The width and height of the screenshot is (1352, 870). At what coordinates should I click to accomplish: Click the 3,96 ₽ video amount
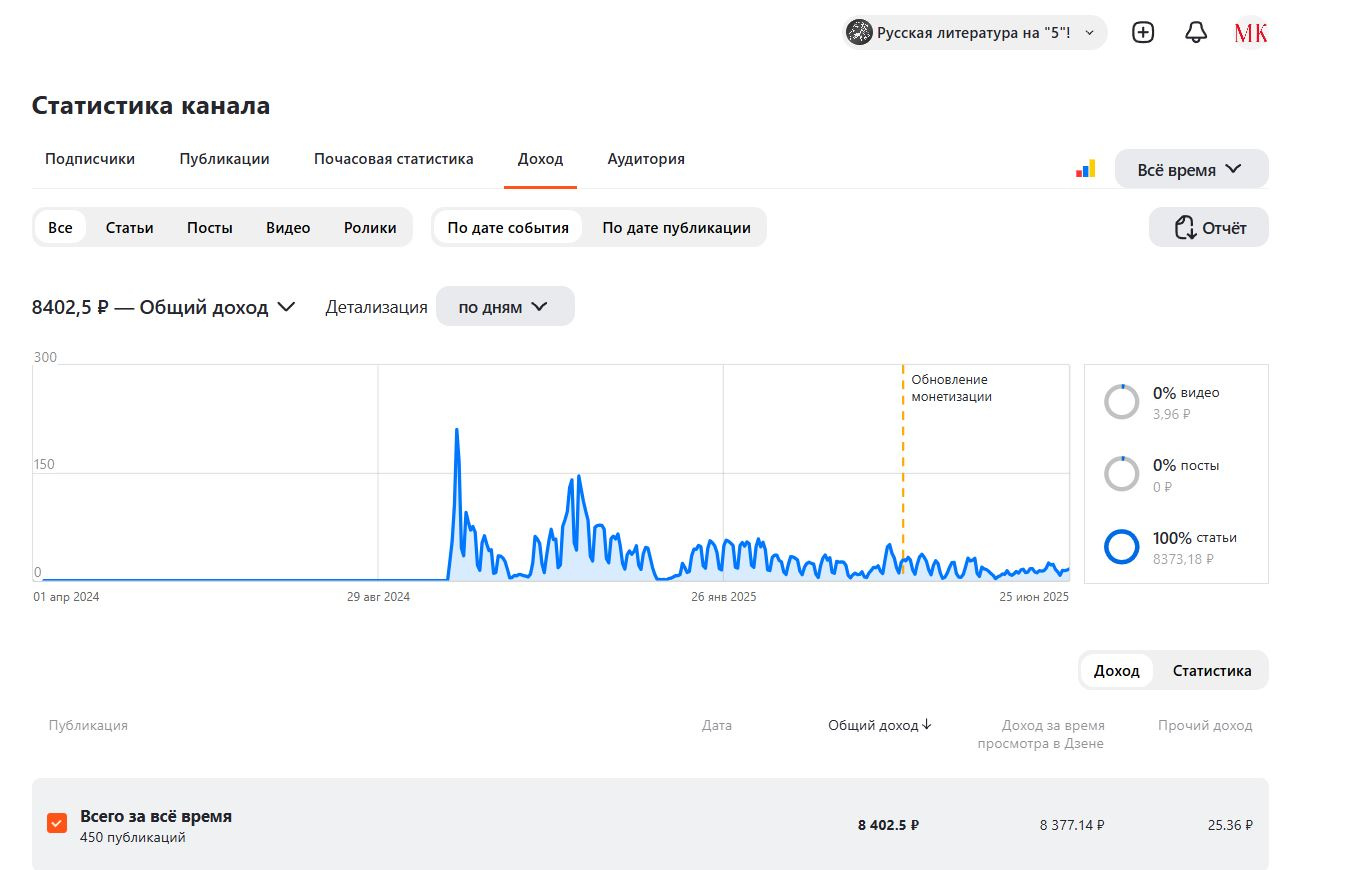pyautogui.click(x=1172, y=414)
